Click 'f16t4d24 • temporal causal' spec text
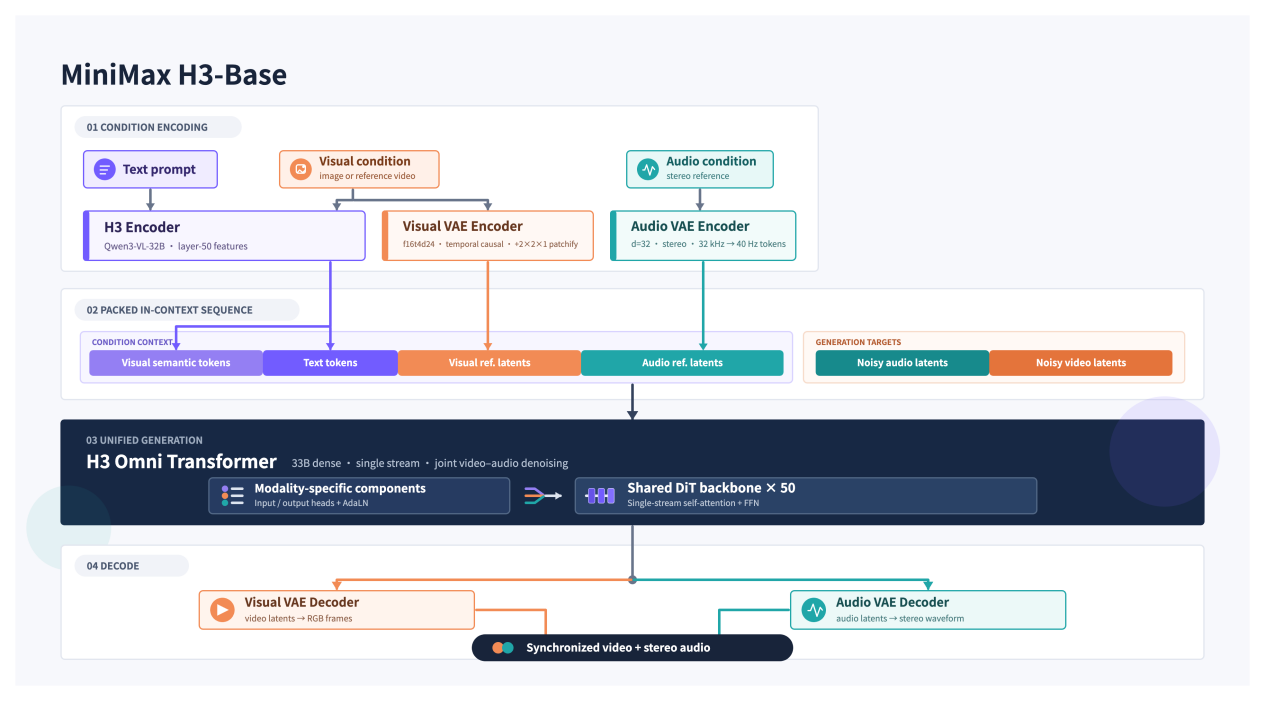 pyautogui.click(x=490, y=245)
